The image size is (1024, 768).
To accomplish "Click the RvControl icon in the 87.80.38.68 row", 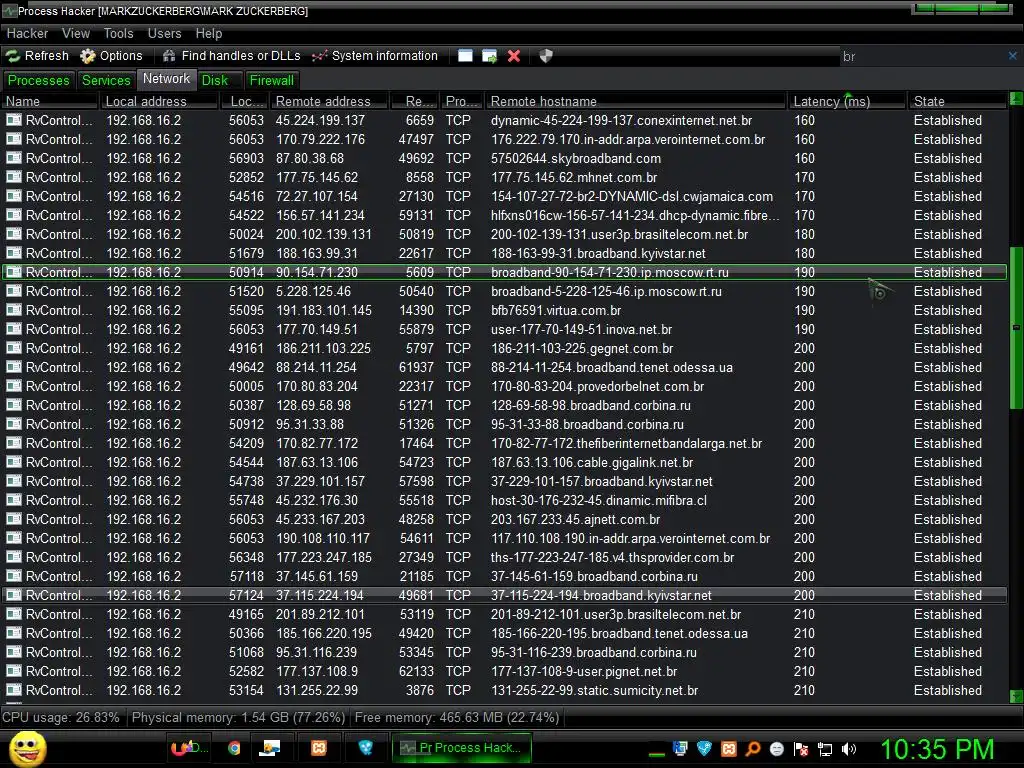I will 14,158.
